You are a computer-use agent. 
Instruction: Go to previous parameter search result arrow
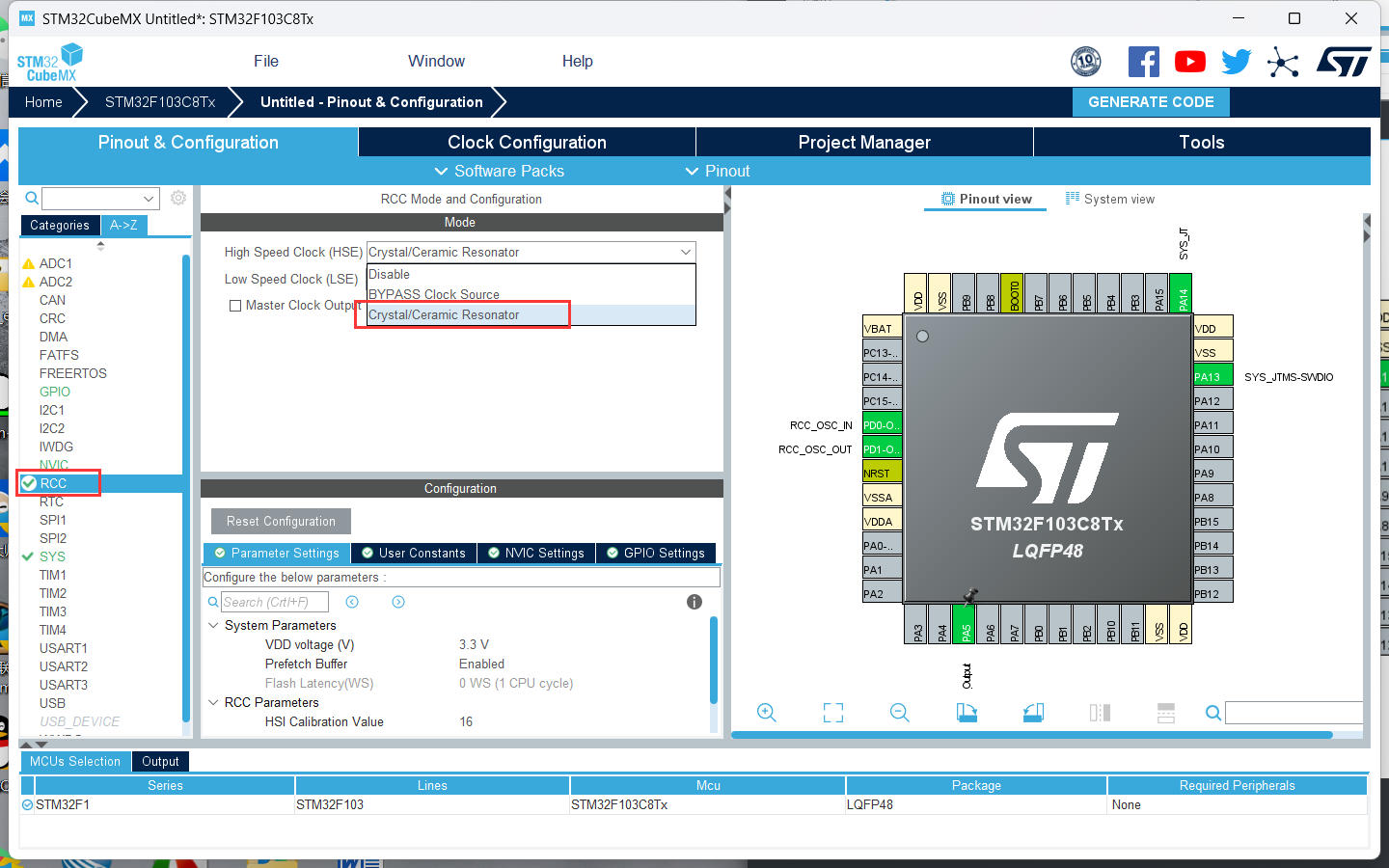[352, 602]
